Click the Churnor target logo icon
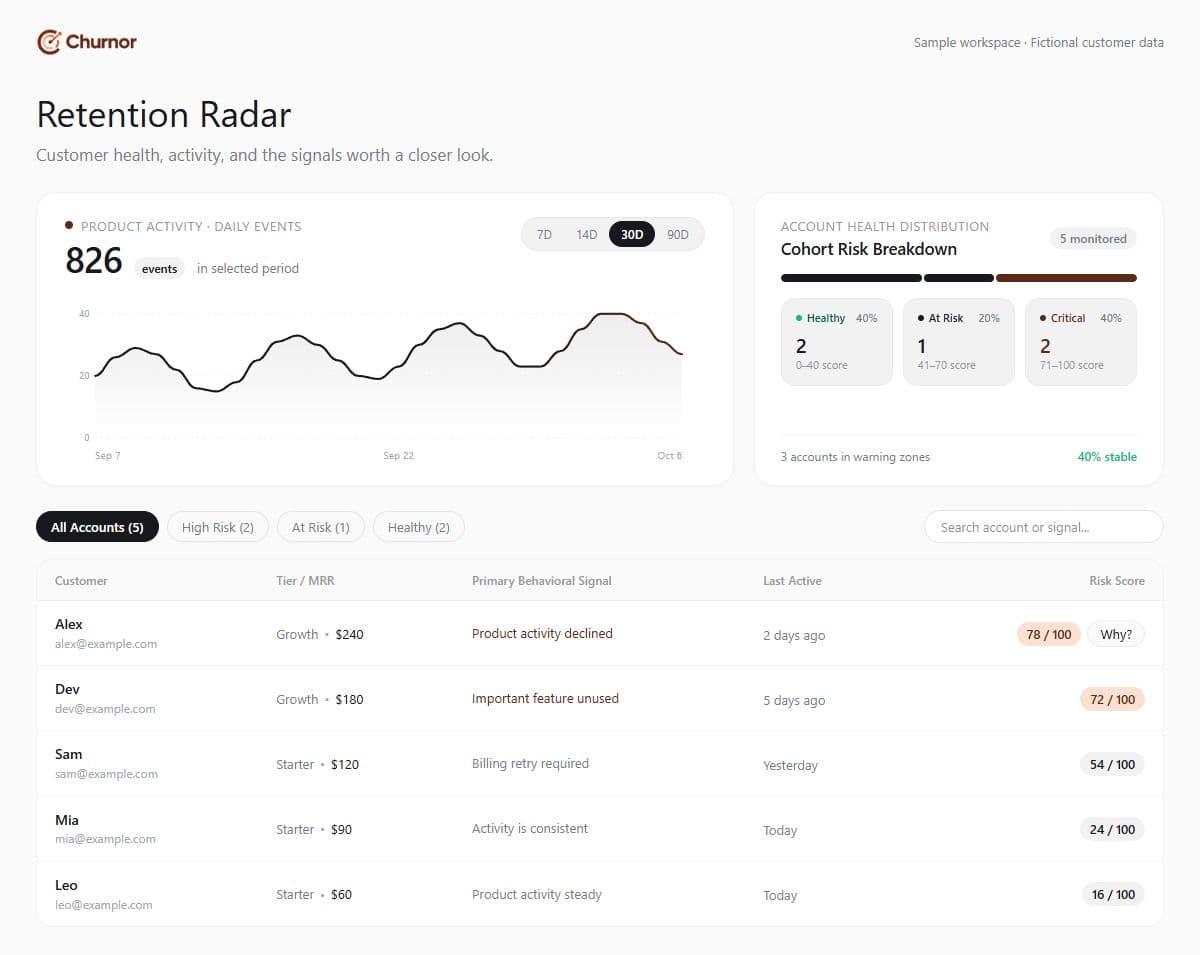 [x=49, y=42]
